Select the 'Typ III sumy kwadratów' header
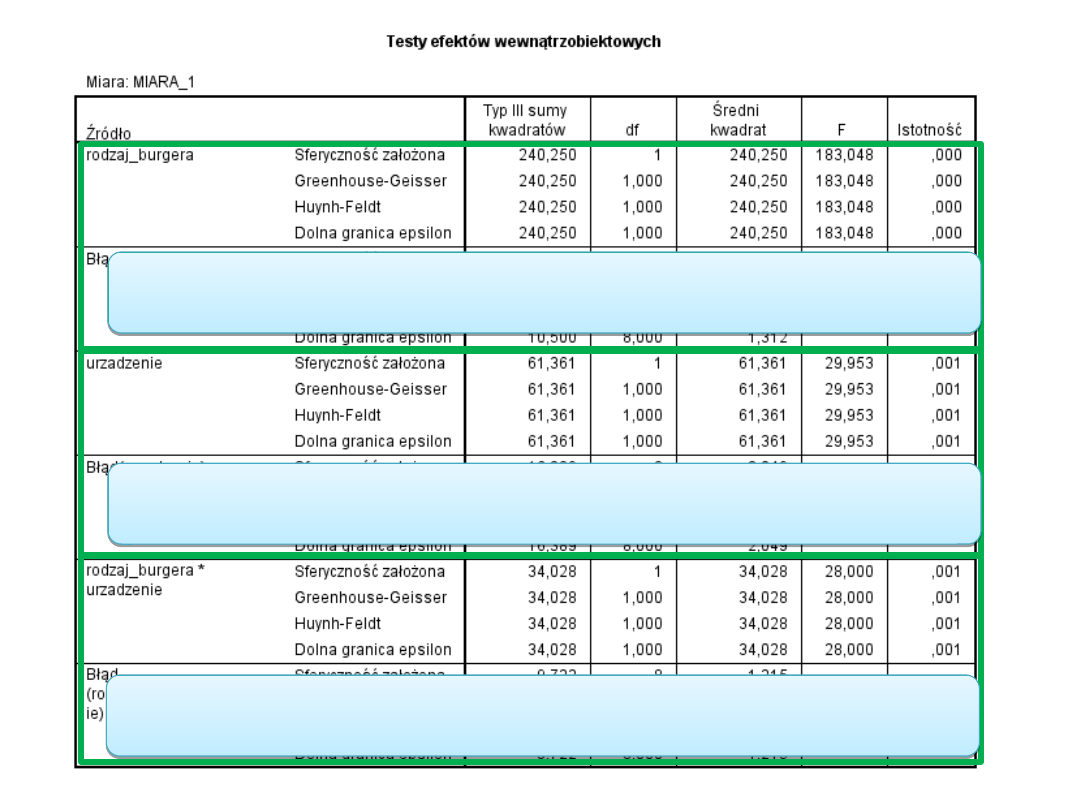This screenshot has height=810, width=1080. coord(527,120)
